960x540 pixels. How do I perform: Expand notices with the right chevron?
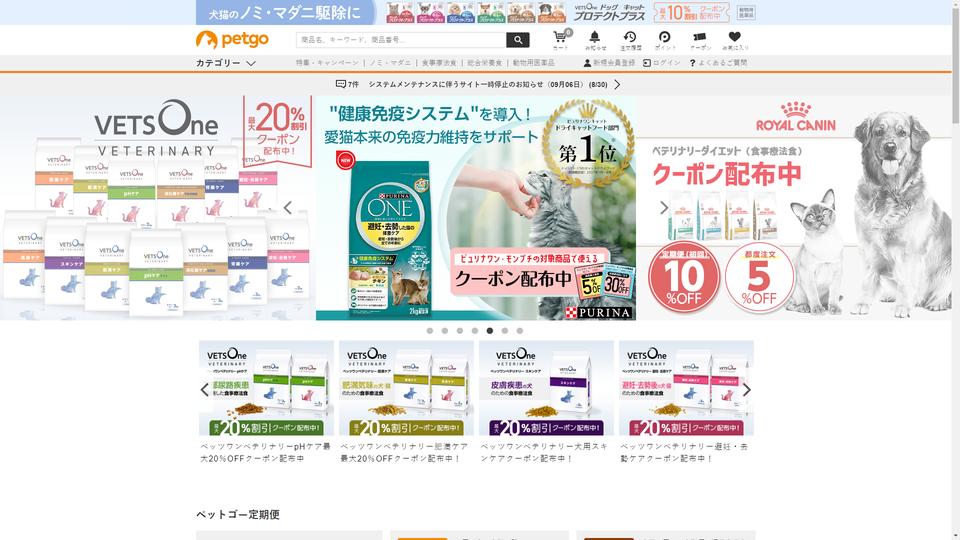pyautogui.click(x=617, y=84)
